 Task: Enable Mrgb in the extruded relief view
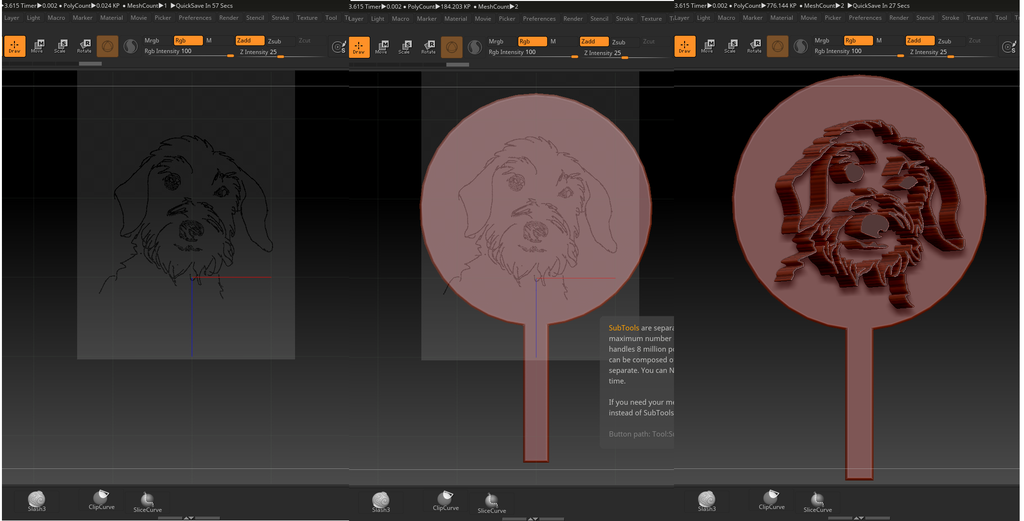822,40
